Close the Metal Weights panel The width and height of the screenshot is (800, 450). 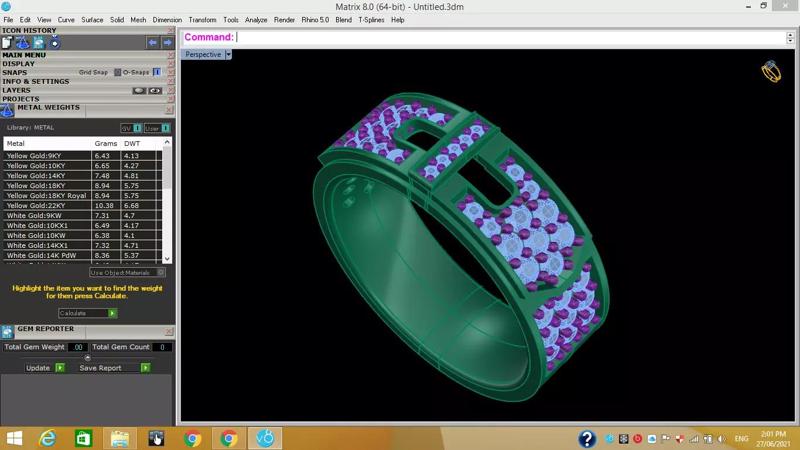(x=169, y=110)
